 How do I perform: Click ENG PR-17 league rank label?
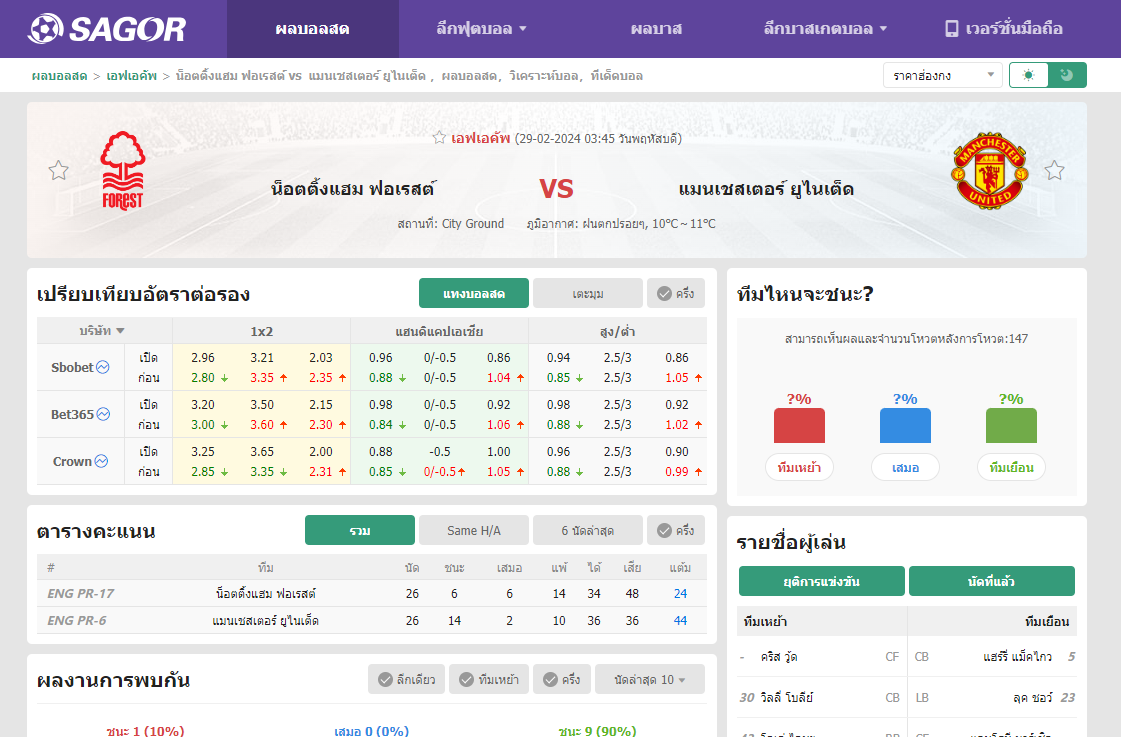click(80, 593)
